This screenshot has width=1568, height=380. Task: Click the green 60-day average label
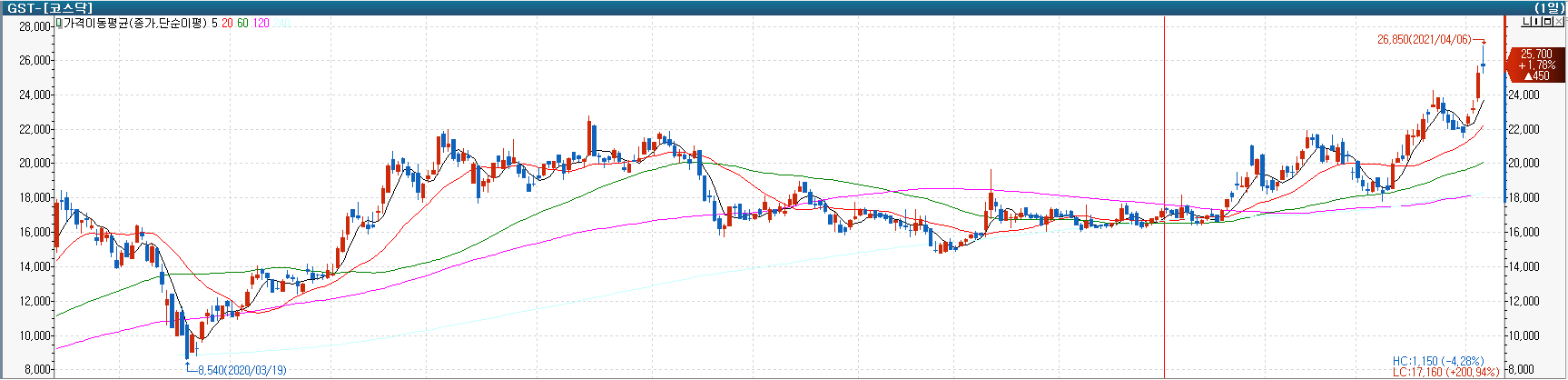tap(242, 23)
